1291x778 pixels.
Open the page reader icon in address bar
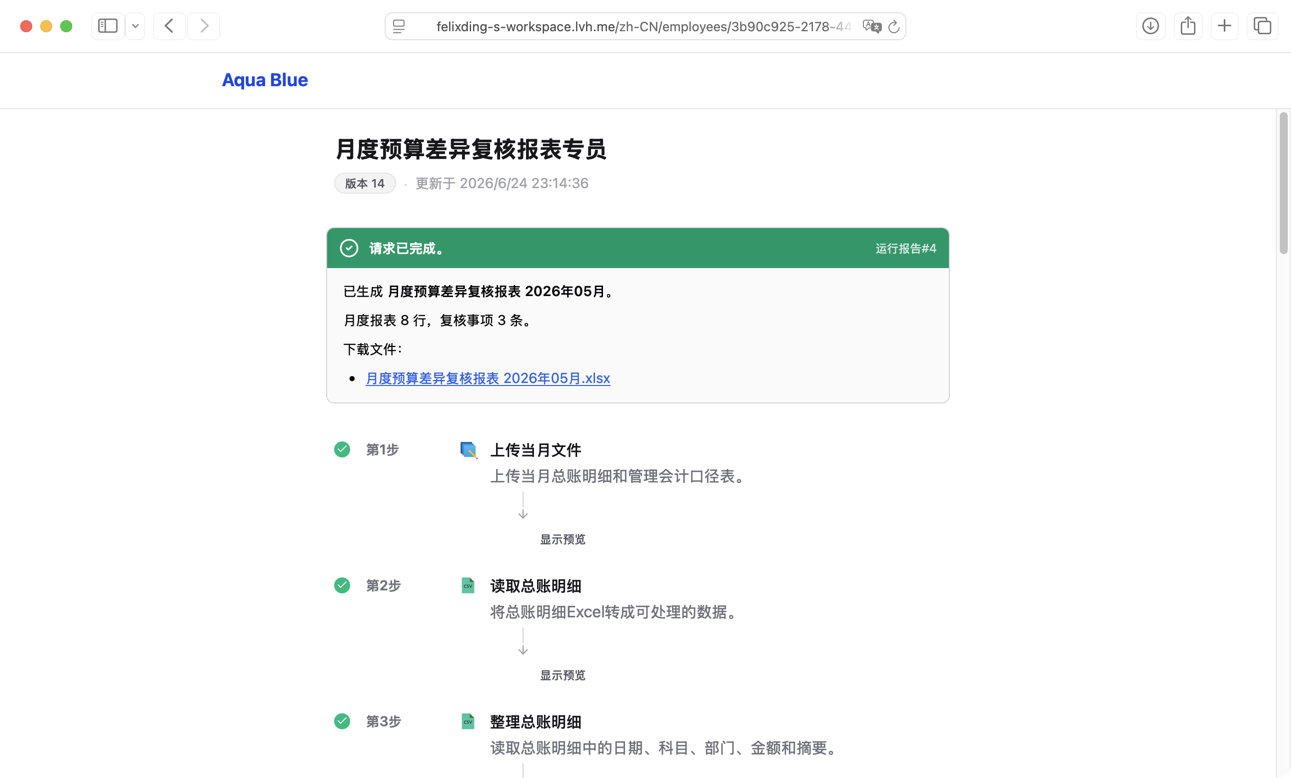pos(399,26)
